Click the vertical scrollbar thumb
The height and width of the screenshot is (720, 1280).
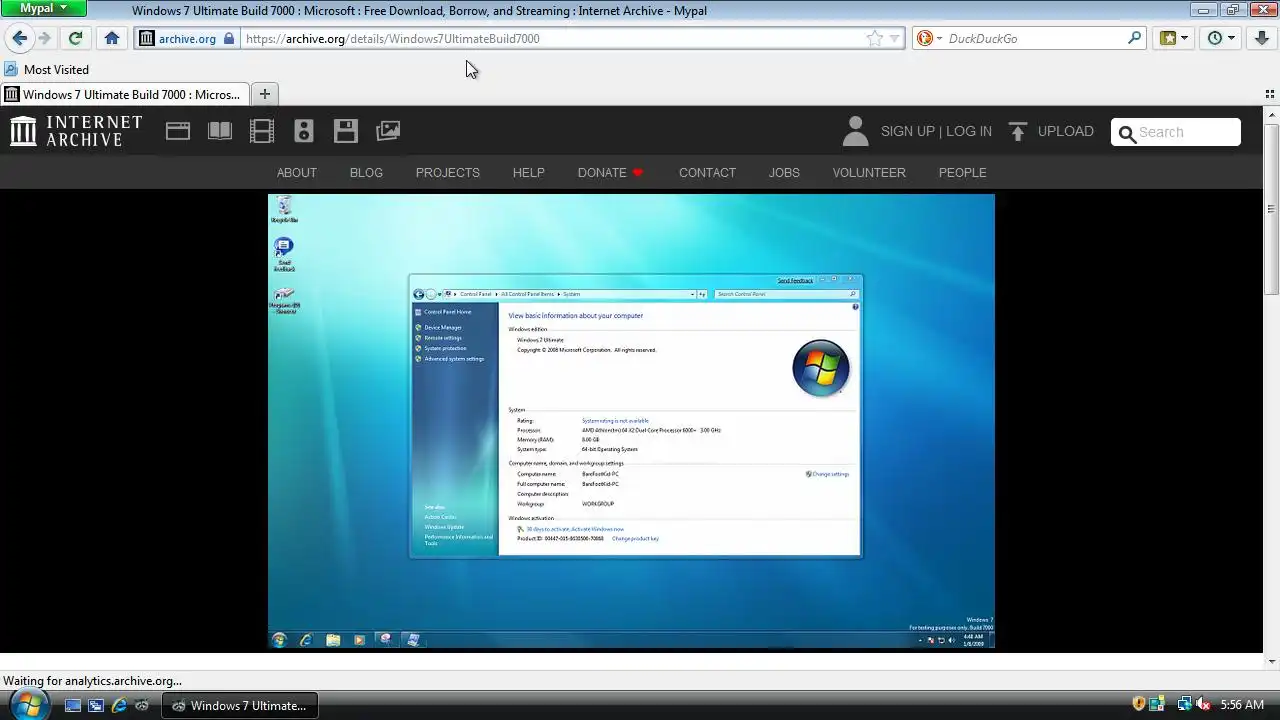tap(1272, 208)
